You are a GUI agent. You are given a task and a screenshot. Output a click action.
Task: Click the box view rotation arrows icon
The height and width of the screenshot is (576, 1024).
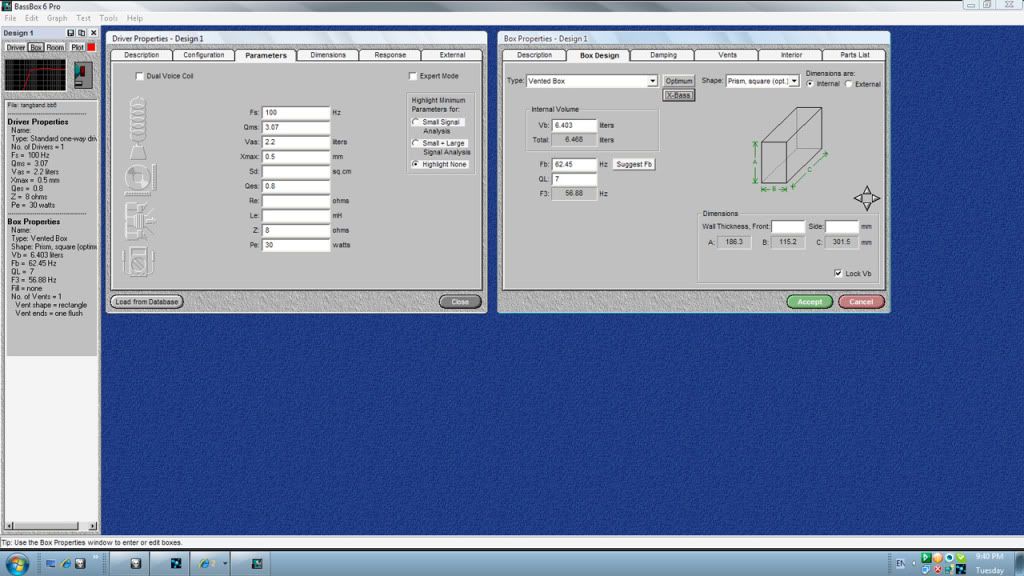866,197
